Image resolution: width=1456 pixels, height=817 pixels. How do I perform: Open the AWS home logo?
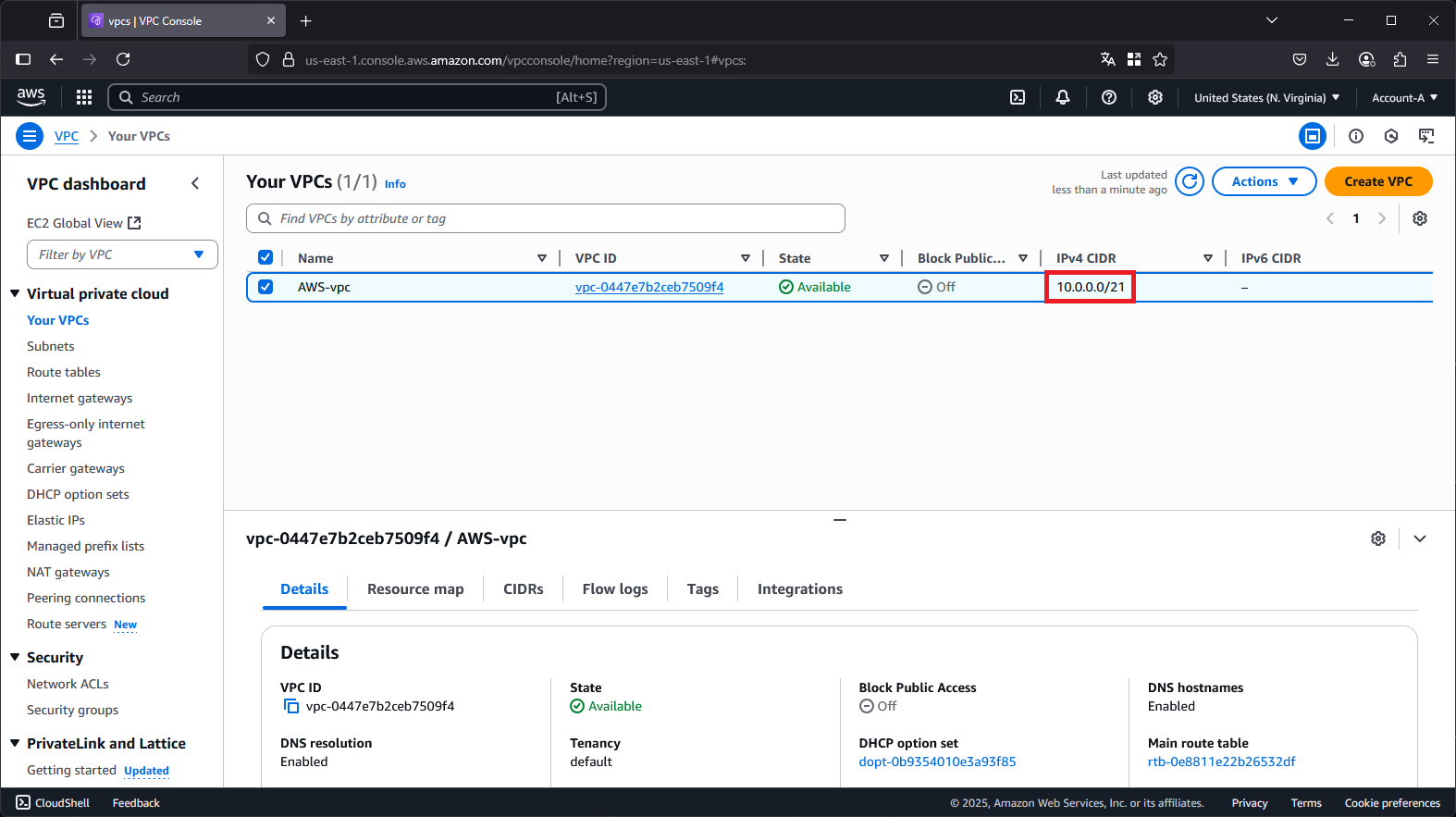point(31,96)
